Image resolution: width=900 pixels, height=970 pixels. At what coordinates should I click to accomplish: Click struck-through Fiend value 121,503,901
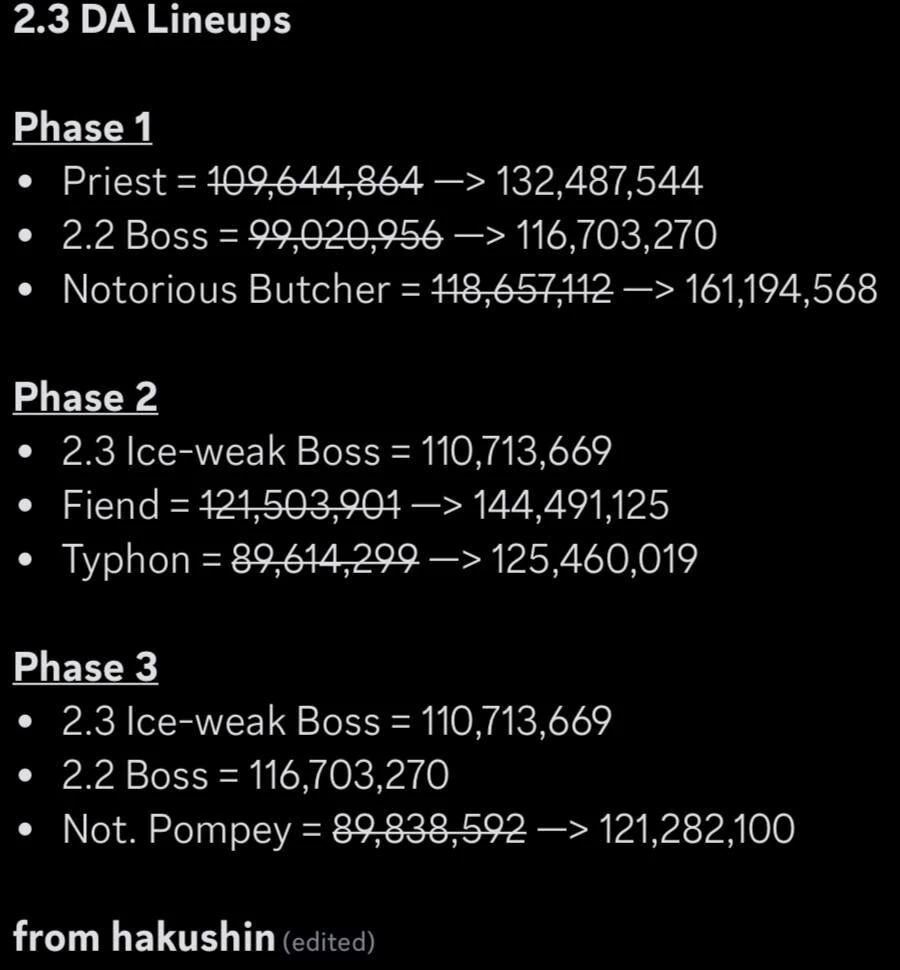point(300,505)
